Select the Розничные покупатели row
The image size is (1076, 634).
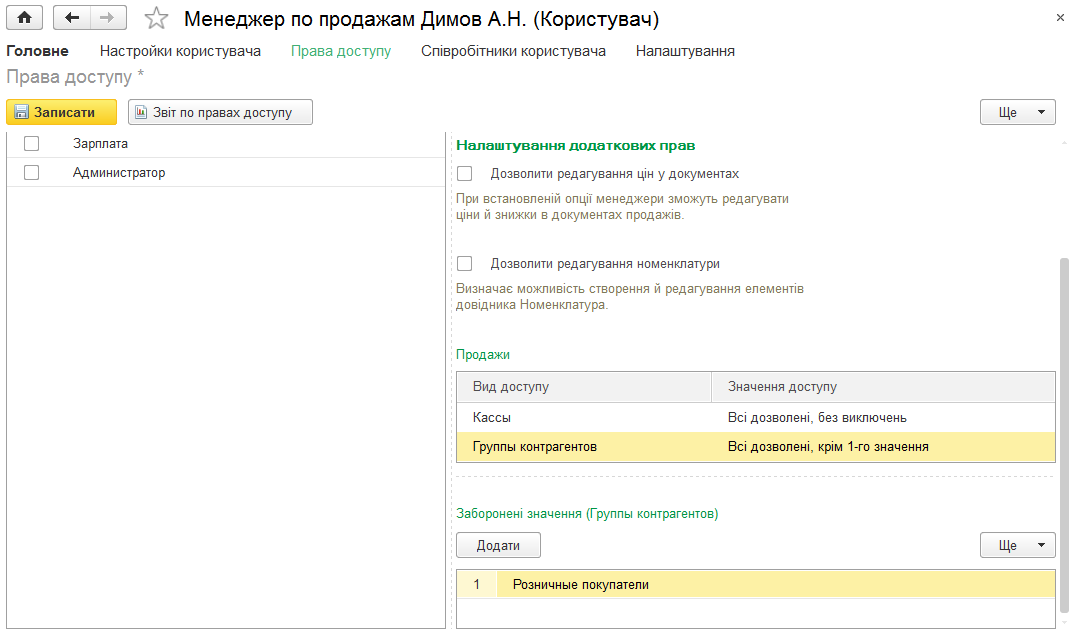click(x=756, y=585)
